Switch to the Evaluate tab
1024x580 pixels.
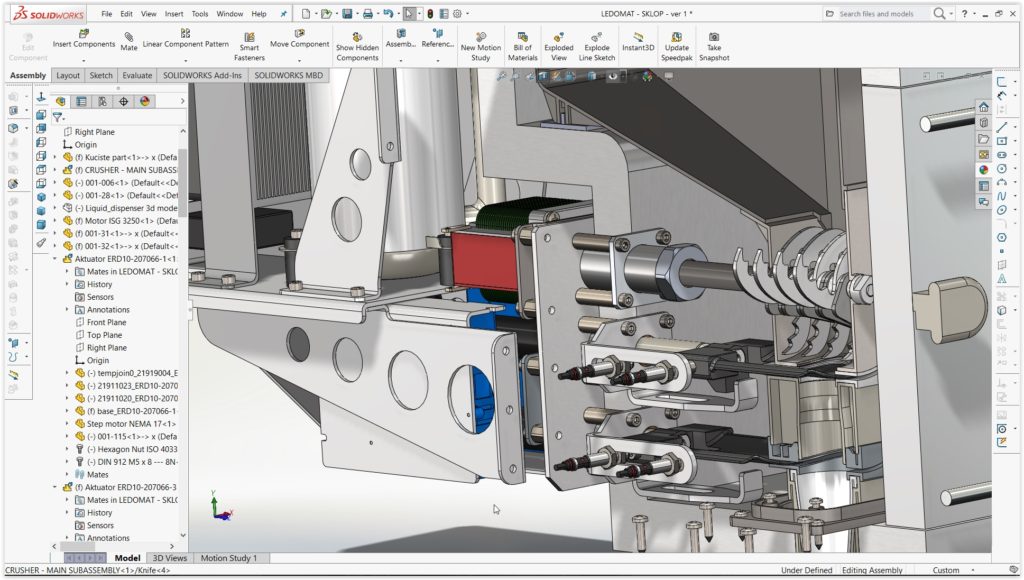(137, 75)
